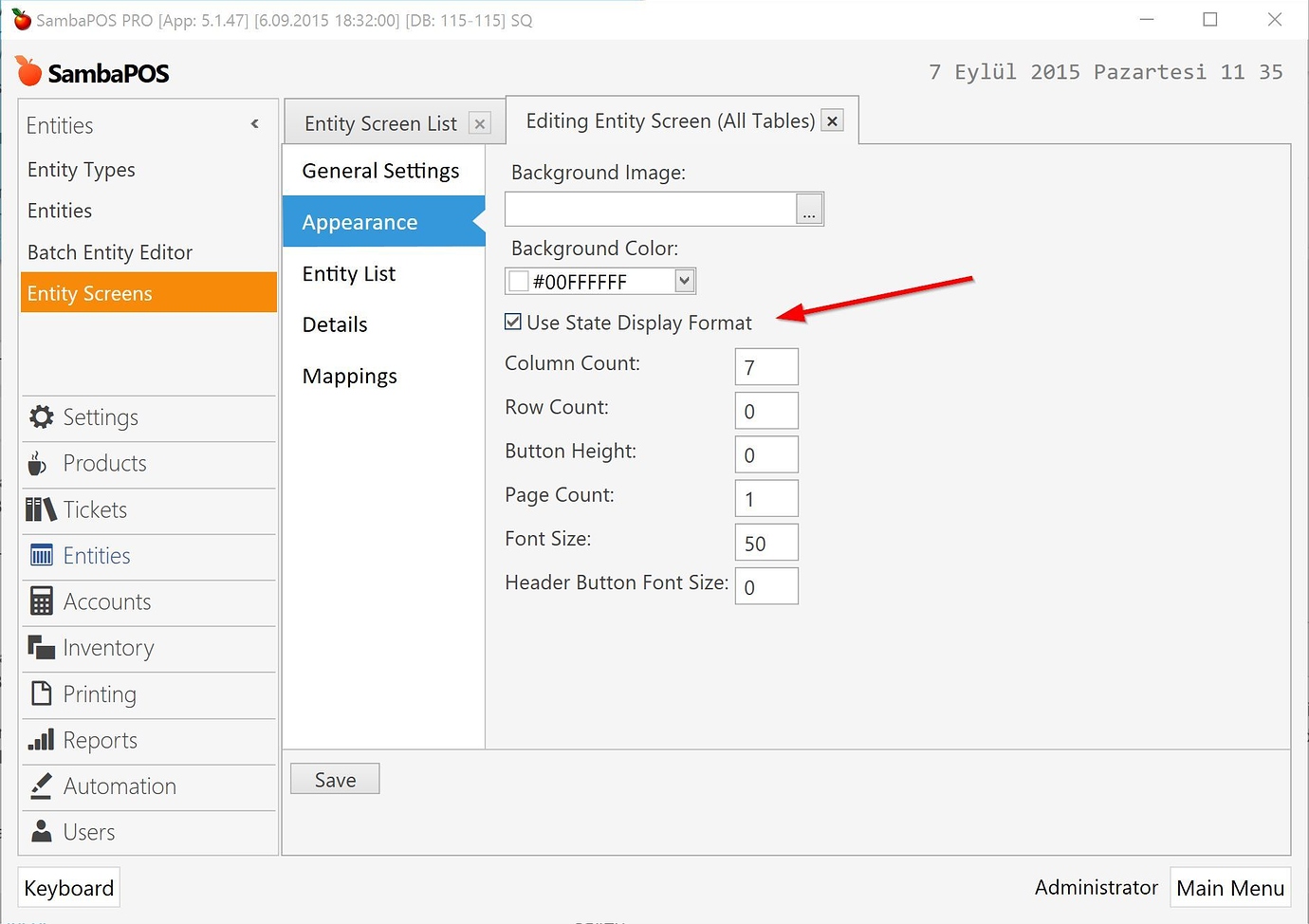Select the Products coffee cup icon

point(38,463)
